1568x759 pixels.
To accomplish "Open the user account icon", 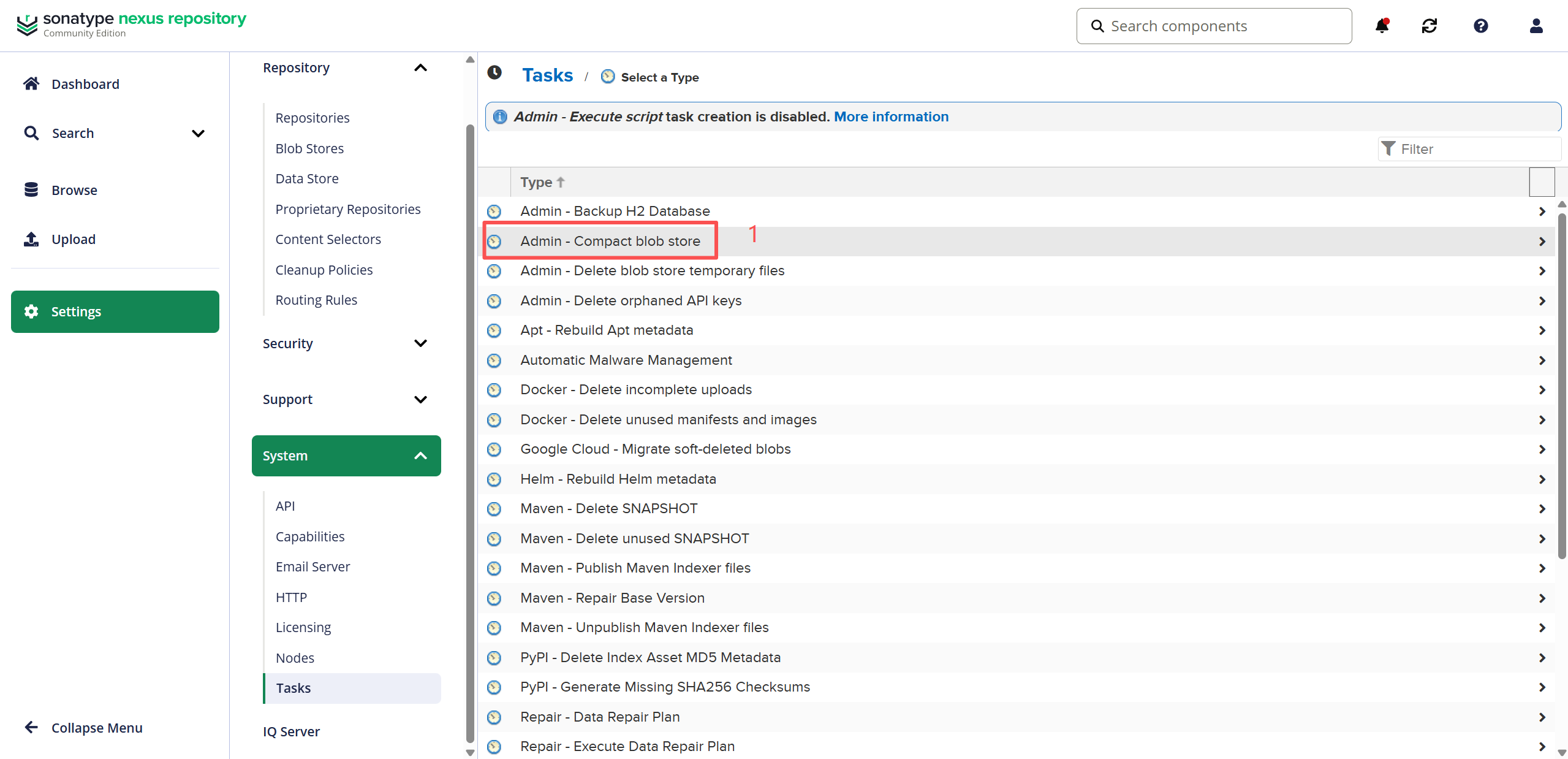I will click(x=1536, y=26).
